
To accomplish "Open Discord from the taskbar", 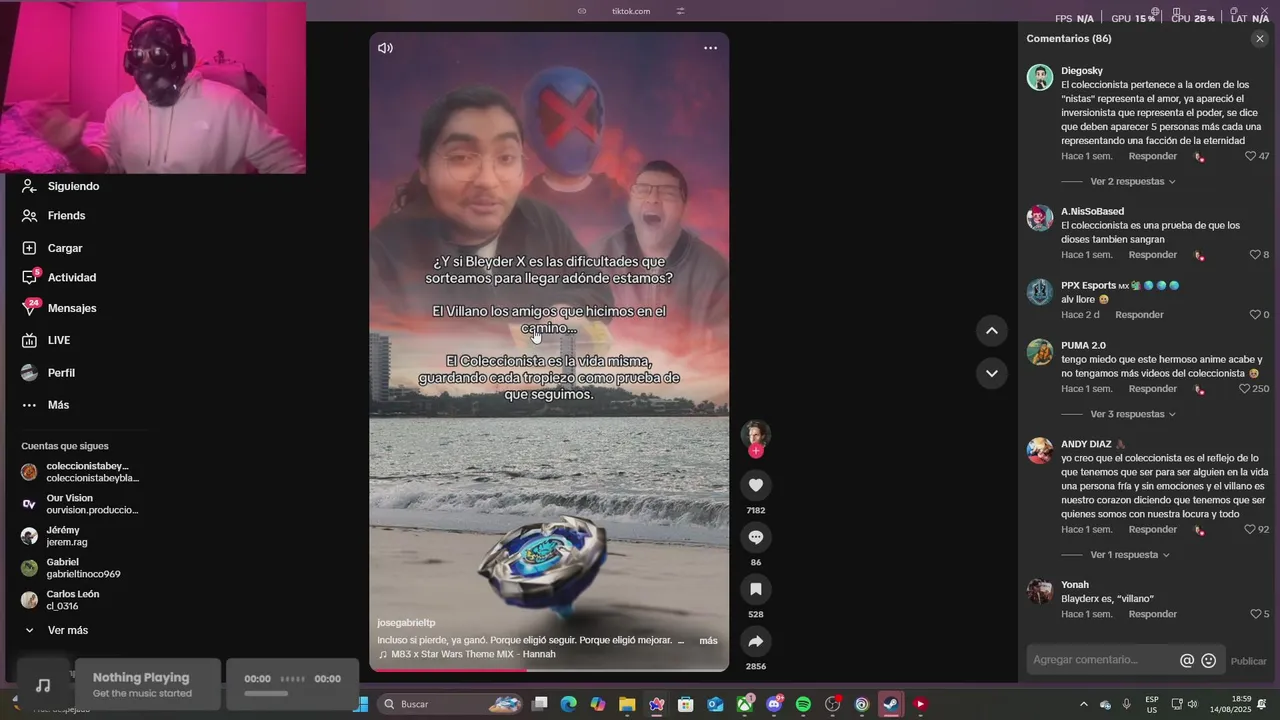I will click(x=774, y=704).
